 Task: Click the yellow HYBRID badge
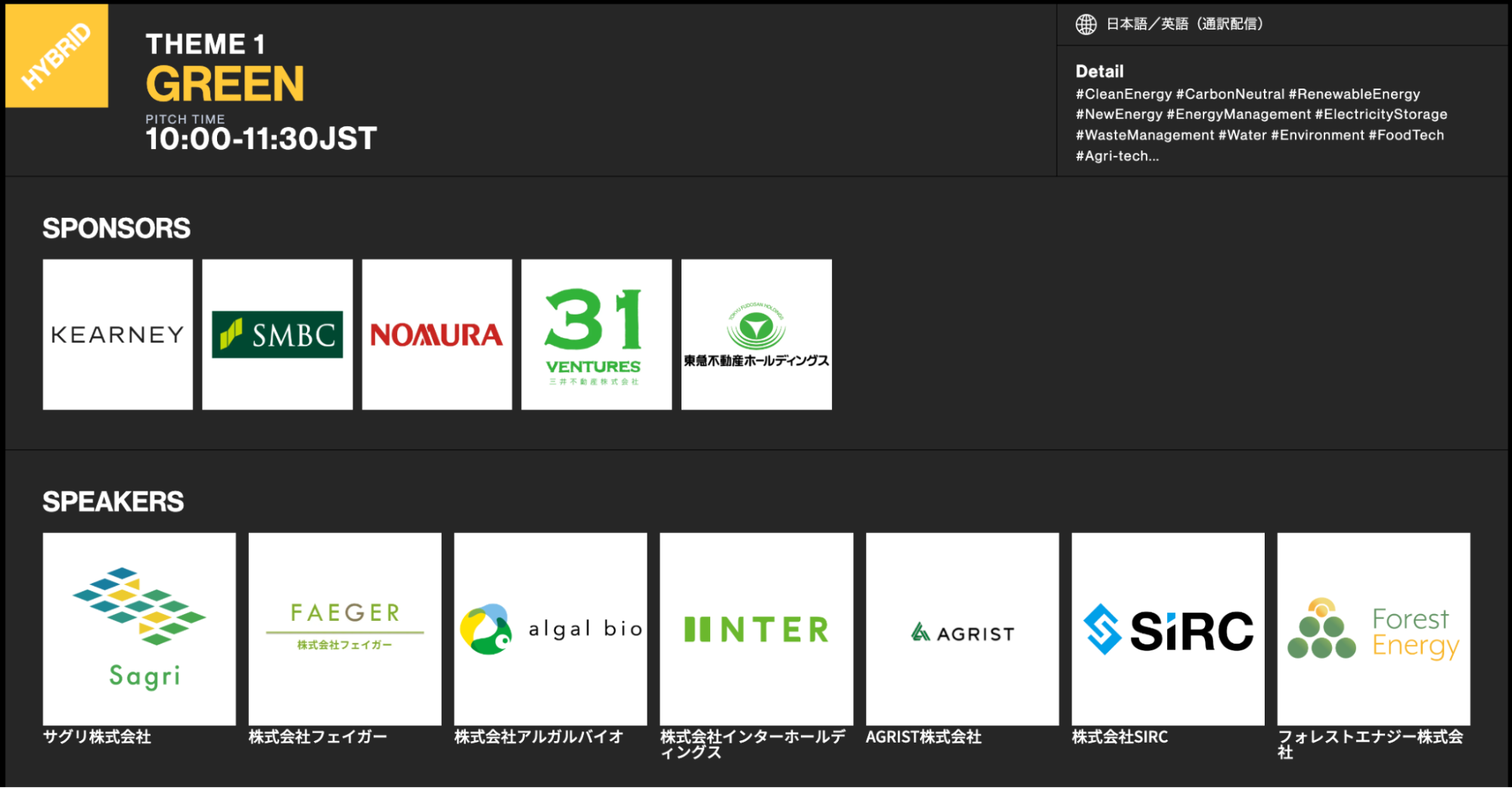click(57, 56)
